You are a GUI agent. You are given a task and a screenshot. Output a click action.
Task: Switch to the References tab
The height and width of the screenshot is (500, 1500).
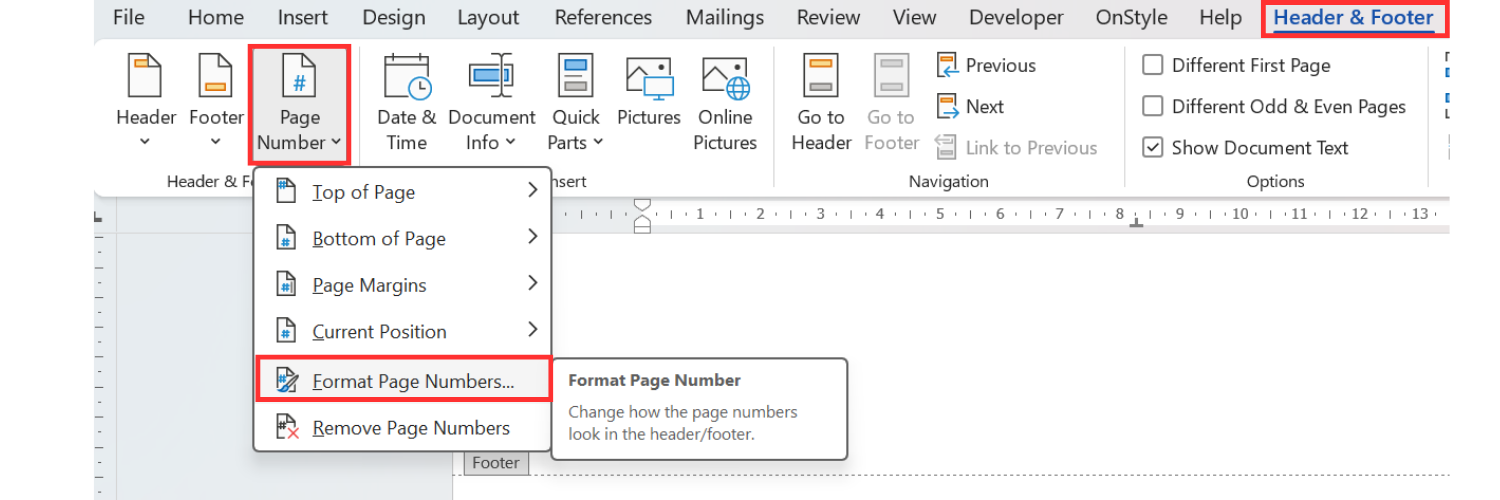tap(603, 17)
